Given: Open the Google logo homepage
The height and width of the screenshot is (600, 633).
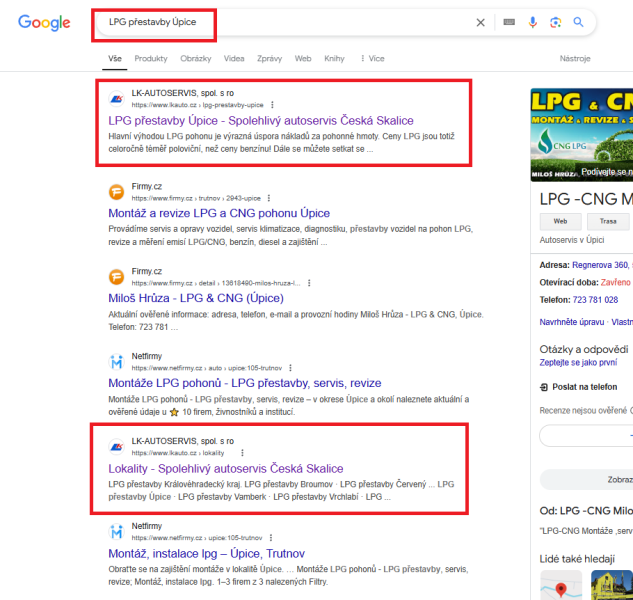Looking at the screenshot, I should click(x=44, y=23).
